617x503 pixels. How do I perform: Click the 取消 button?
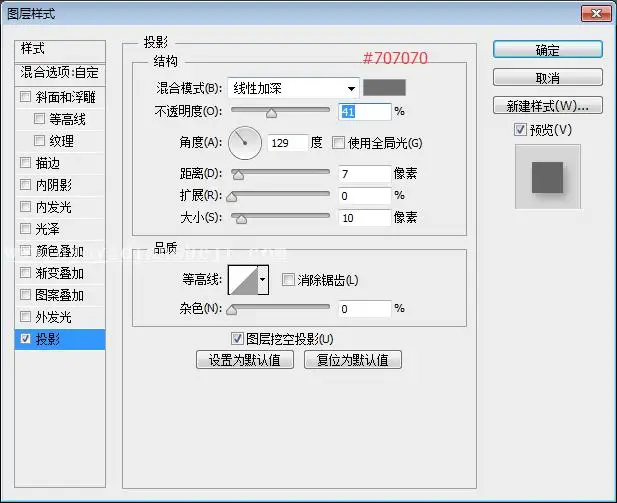pos(548,78)
